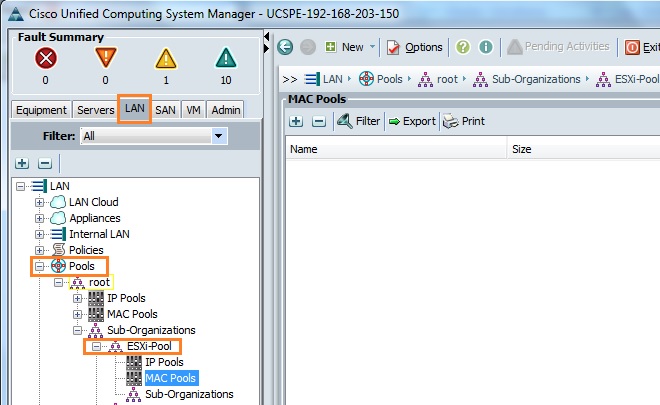Print the MAC Pools table
660x405 pixels.
(x=464, y=121)
